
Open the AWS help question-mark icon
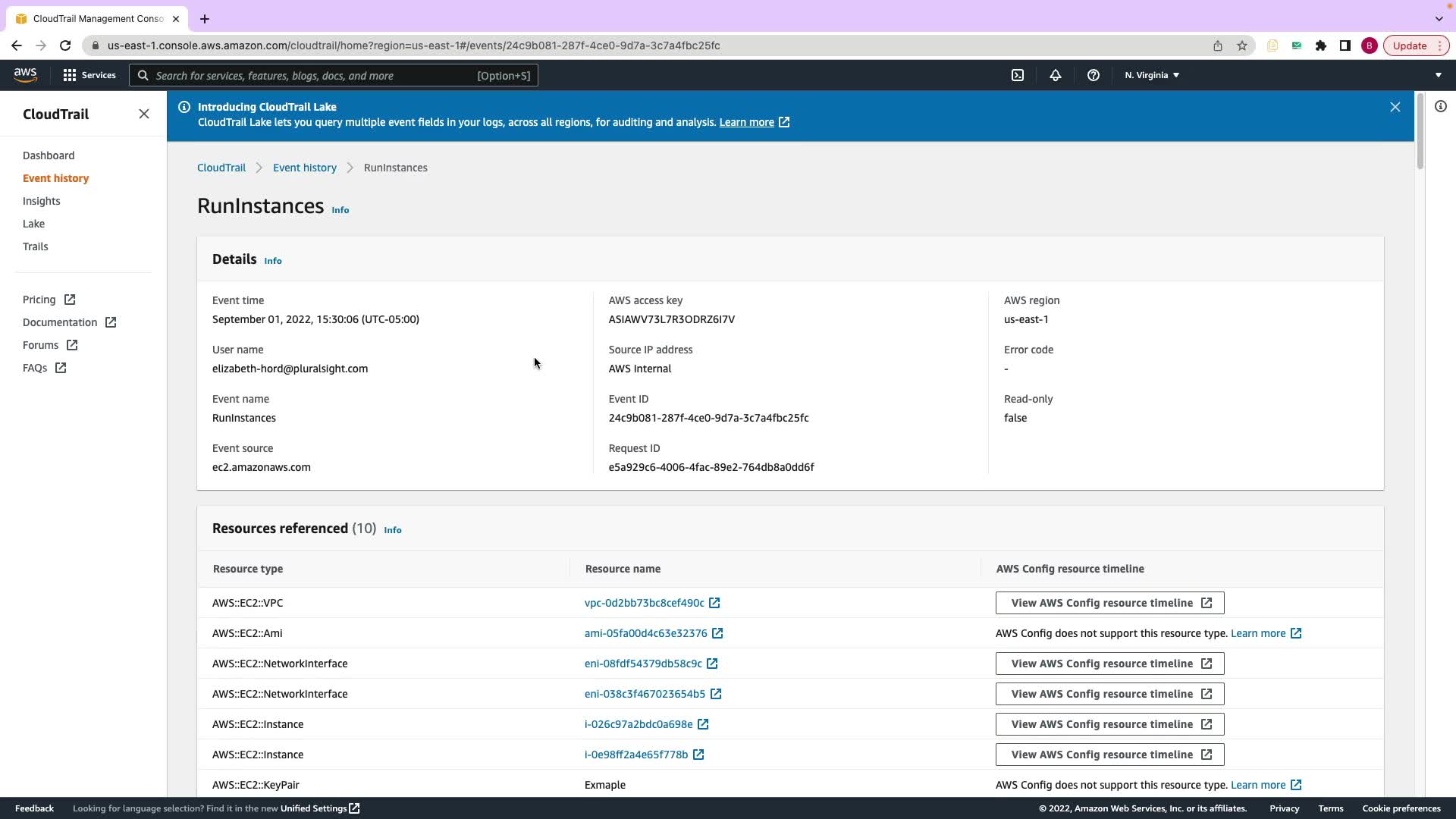[1093, 75]
